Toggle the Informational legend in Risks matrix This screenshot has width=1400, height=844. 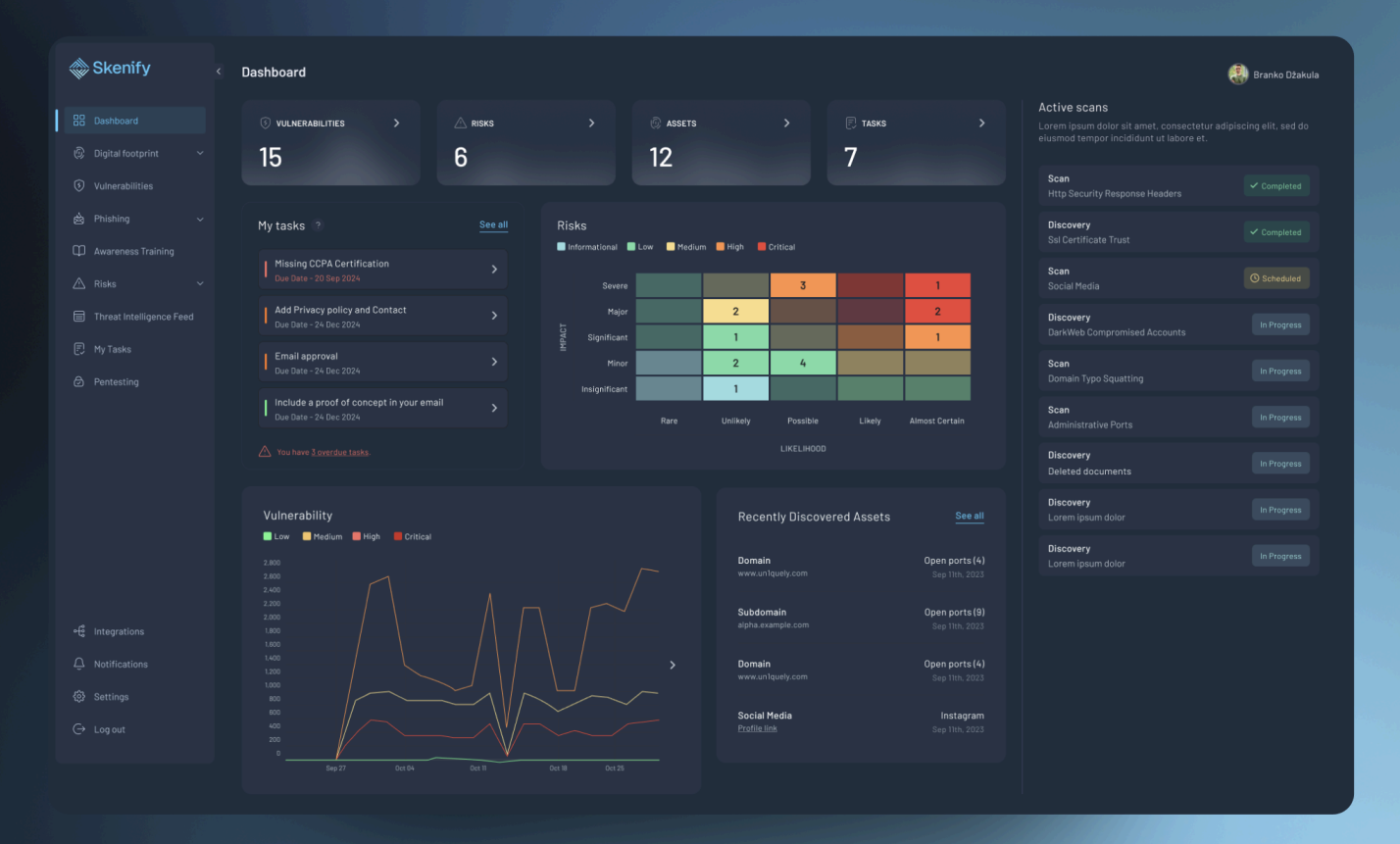tap(562, 247)
